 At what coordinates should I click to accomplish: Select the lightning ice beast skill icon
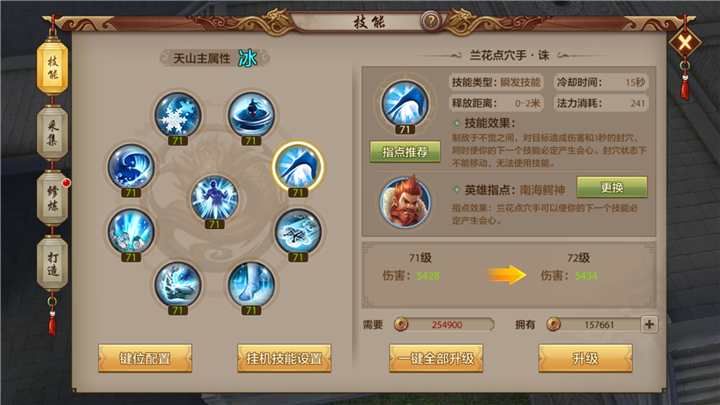(x=178, y=284)
